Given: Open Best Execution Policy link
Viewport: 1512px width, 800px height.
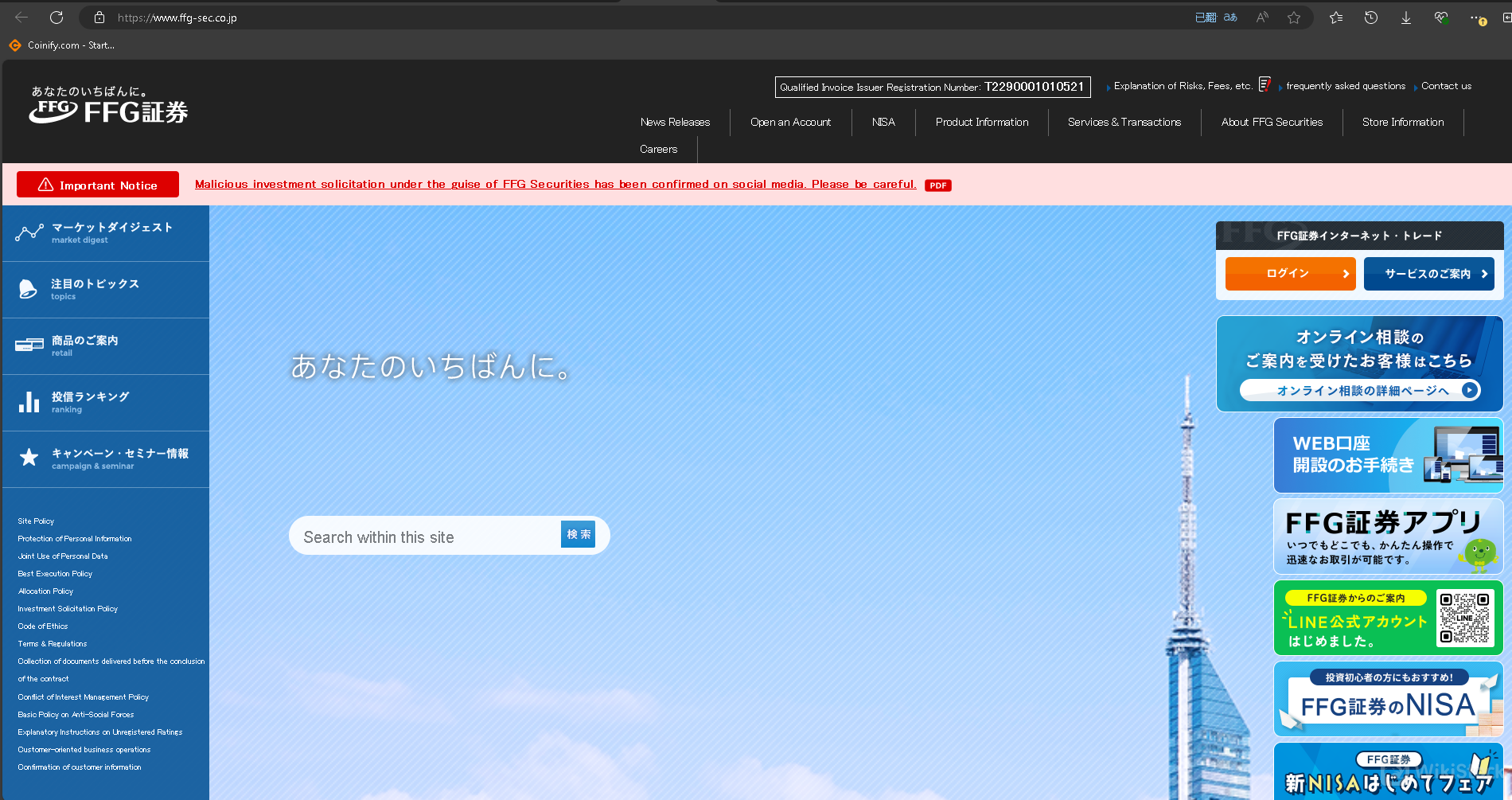Looking at the screenshot, I should tap(55, 573).
